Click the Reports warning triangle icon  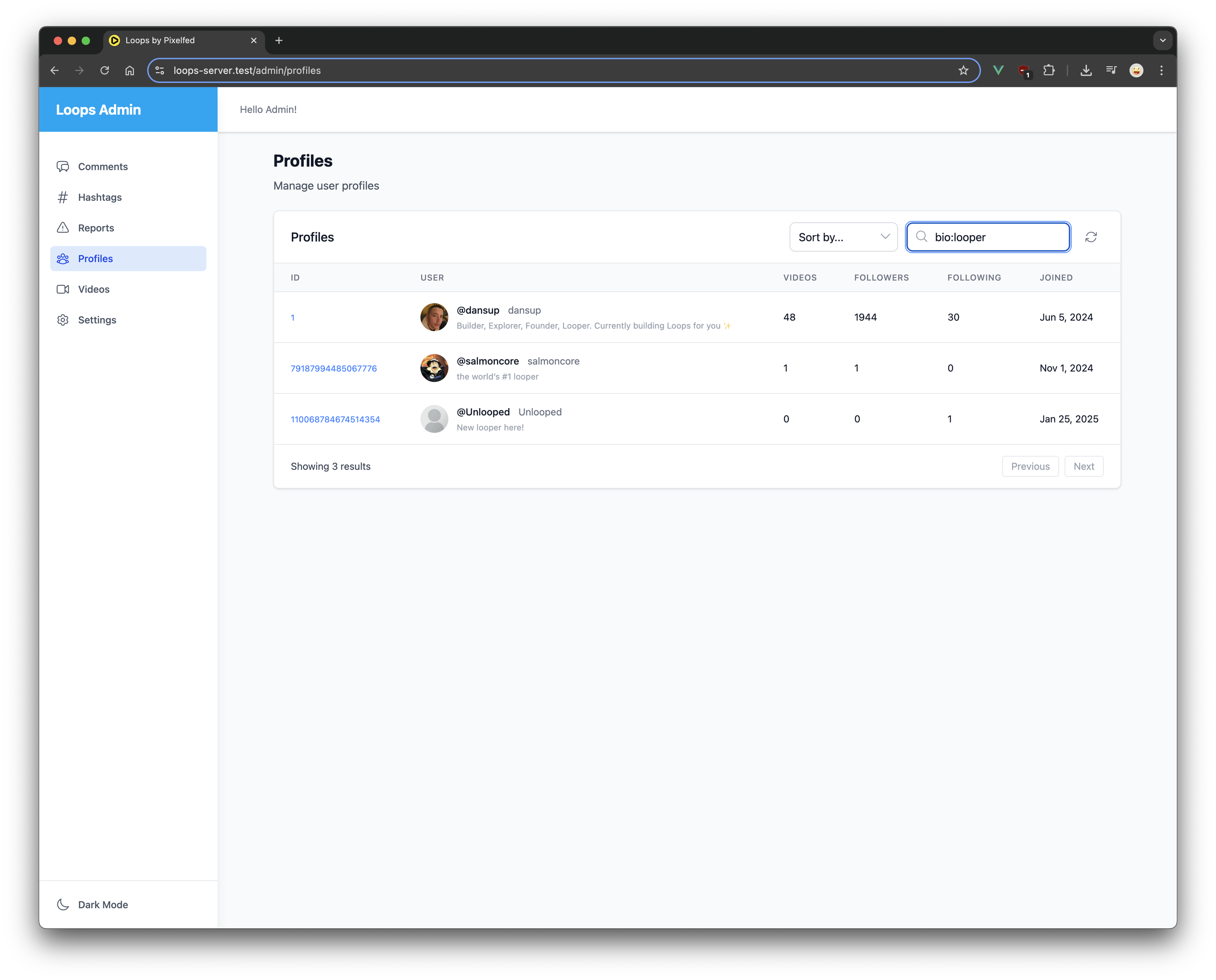[x=63, y=227]
